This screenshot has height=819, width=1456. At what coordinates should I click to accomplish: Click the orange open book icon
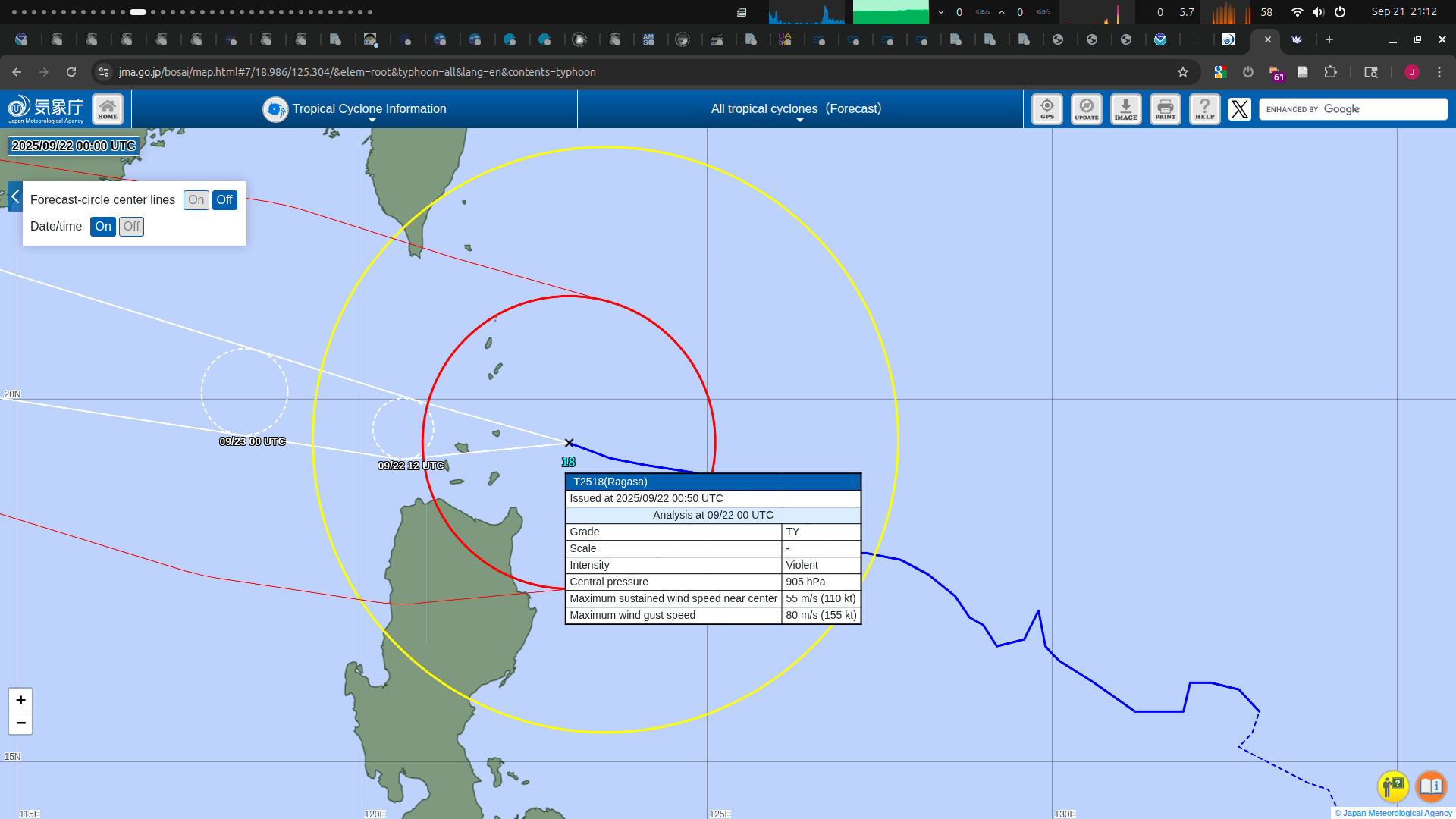coord(1431,786)
